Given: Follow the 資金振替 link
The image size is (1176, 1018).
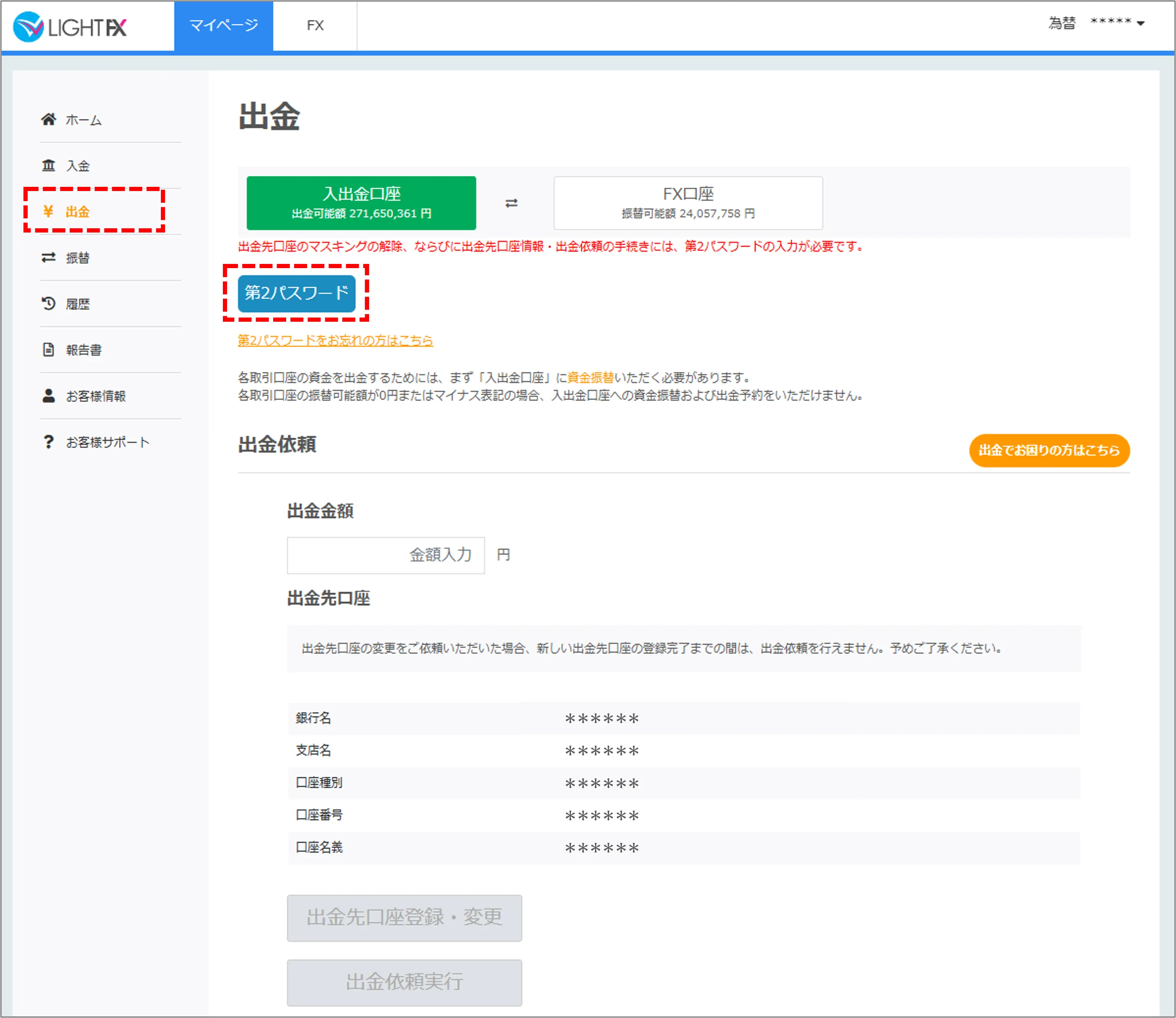Looking at the screenshot, I should [591, 377].
